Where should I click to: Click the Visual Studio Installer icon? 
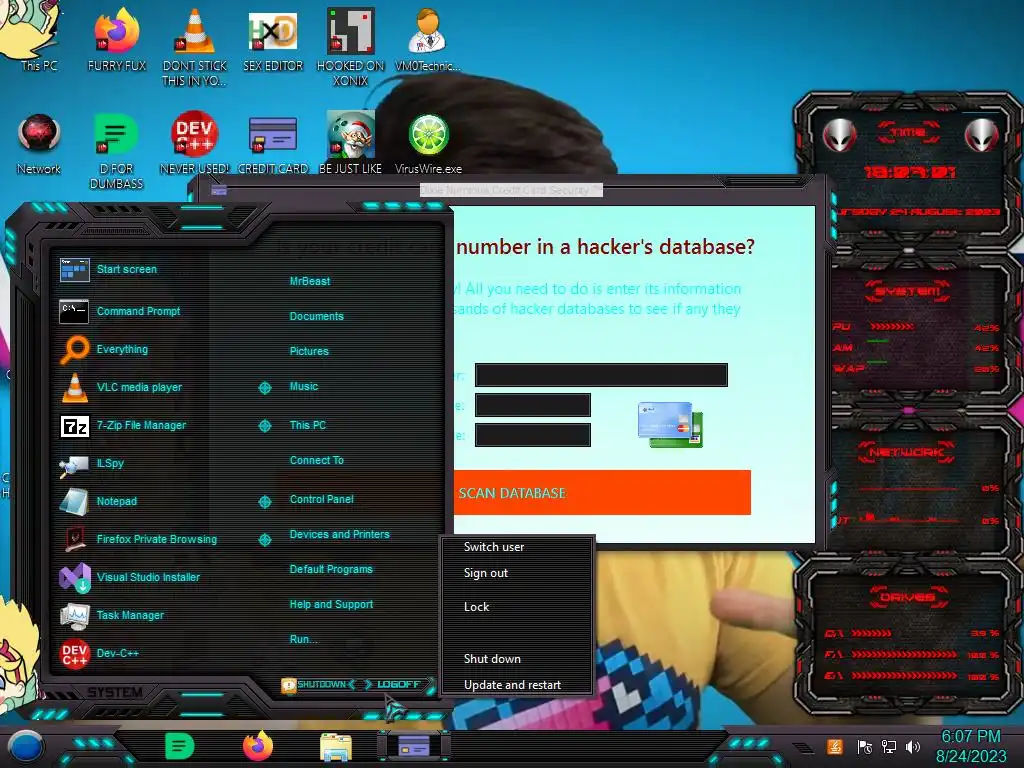click(x=74, y=577)
